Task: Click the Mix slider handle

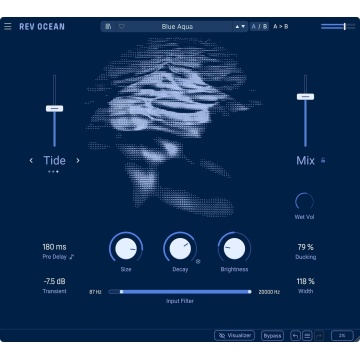Action: (x=305, y=97)
